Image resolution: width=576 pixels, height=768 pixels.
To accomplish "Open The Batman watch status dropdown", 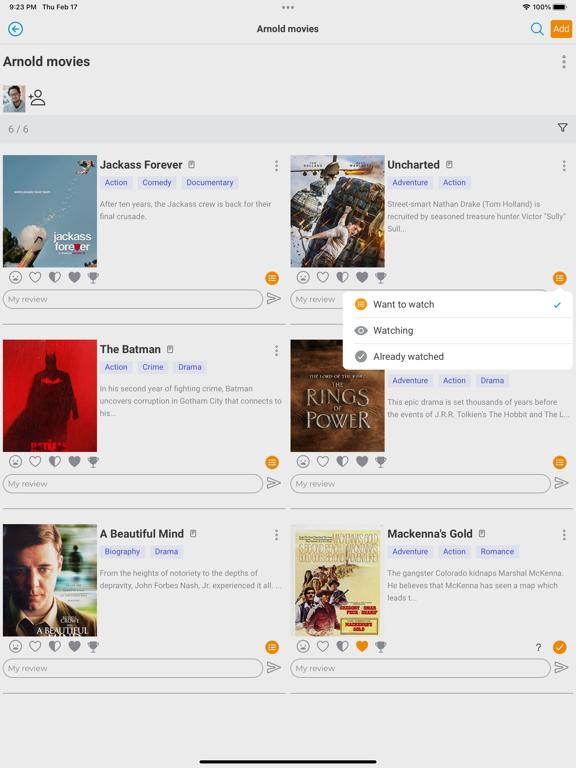I will (x=272, y=462).
